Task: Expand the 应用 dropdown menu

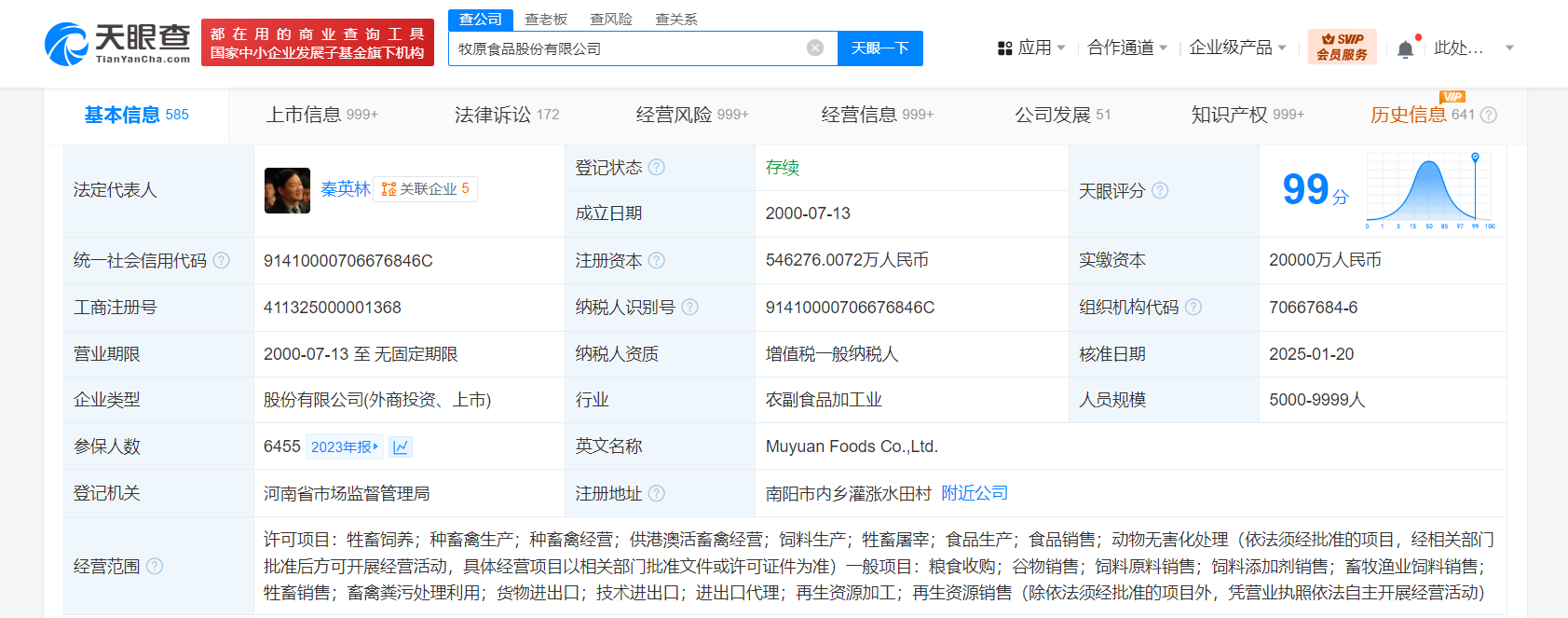Action: pos(1031,48)
